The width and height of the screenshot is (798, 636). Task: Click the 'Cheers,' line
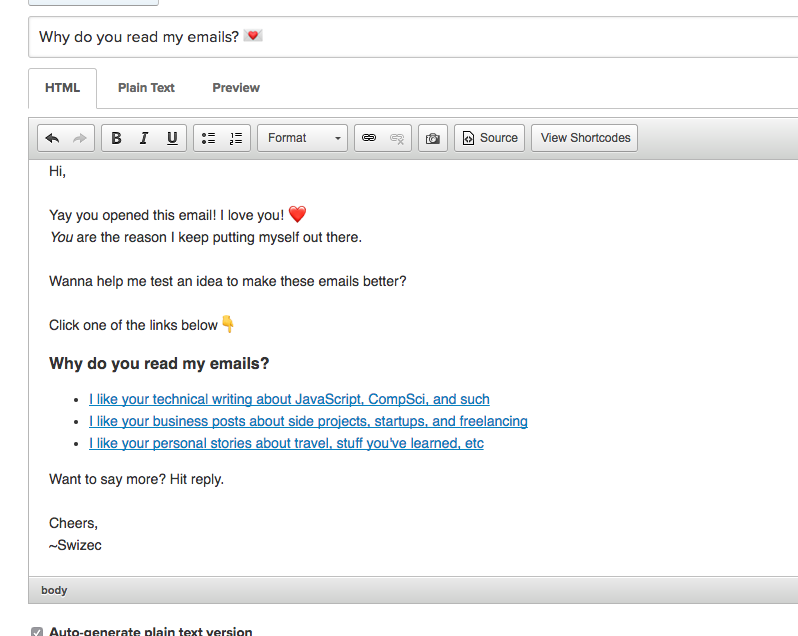[73, 524]
